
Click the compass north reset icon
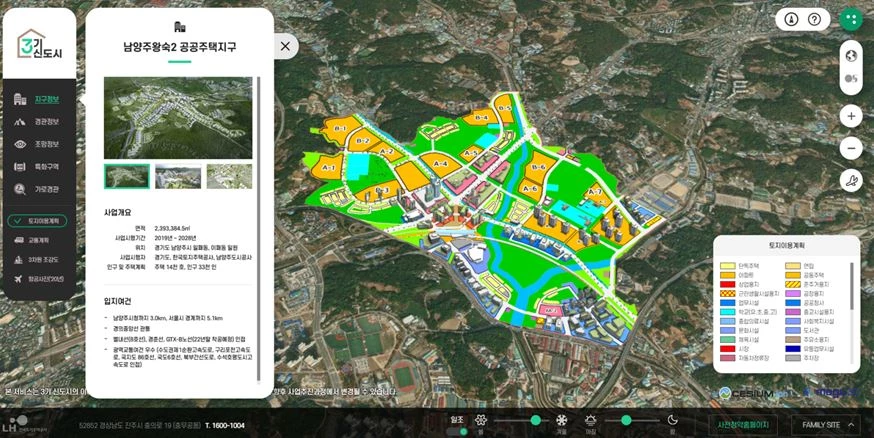tap(791, 19)
